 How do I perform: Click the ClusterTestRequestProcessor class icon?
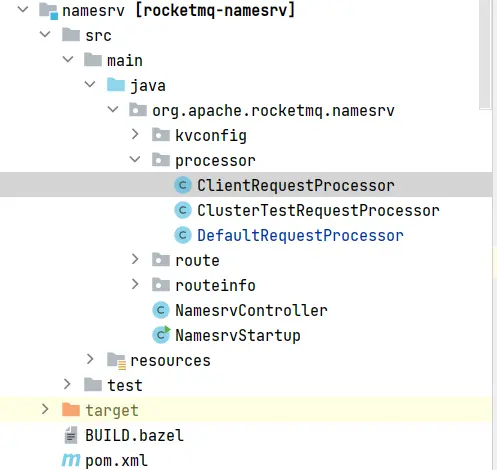pyautogui.click(x=183, y=210)
